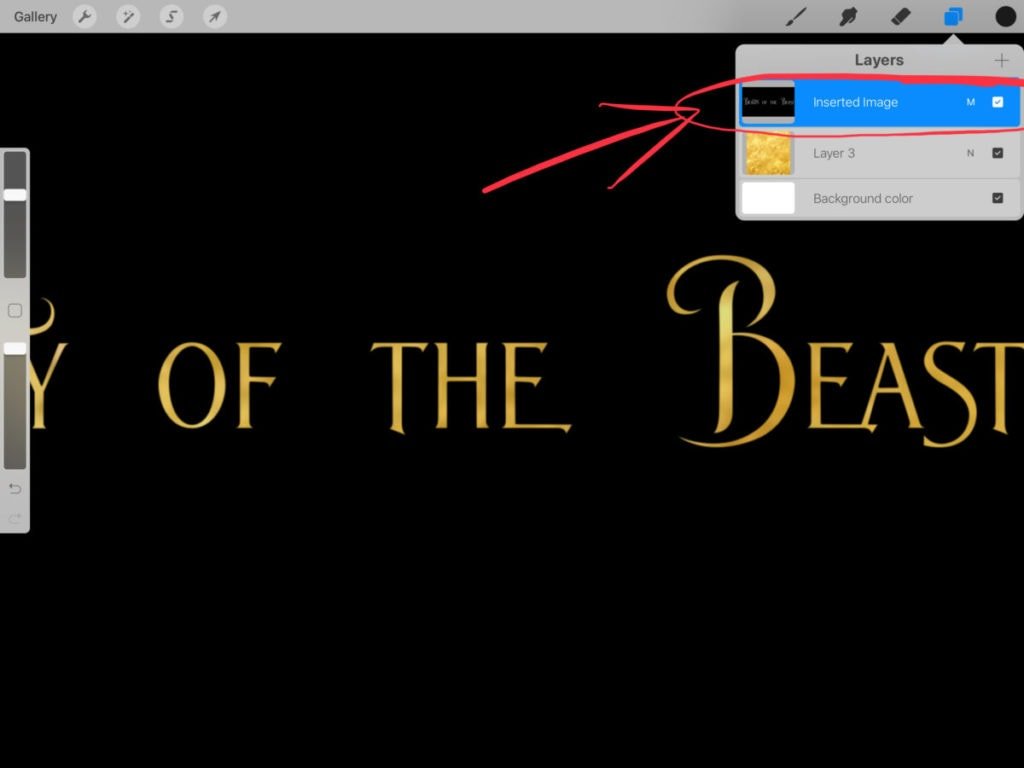The image size is (1024, 768).
Task: Select the Smudge tool
Action: (x=848, y=17)
